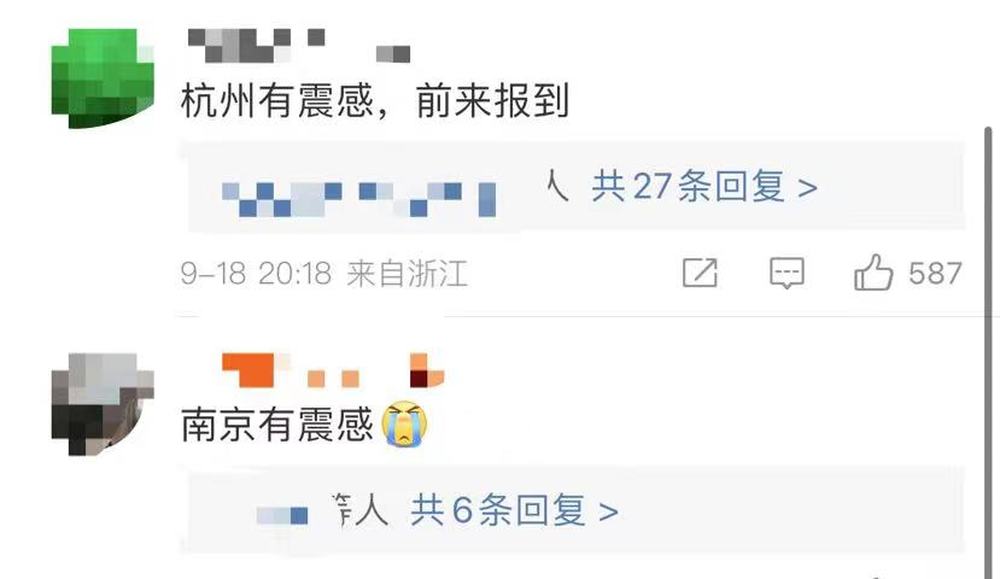Click the chevron after 共27条回复
Viewport: 1000px width, 579px height.
(807, 188)
